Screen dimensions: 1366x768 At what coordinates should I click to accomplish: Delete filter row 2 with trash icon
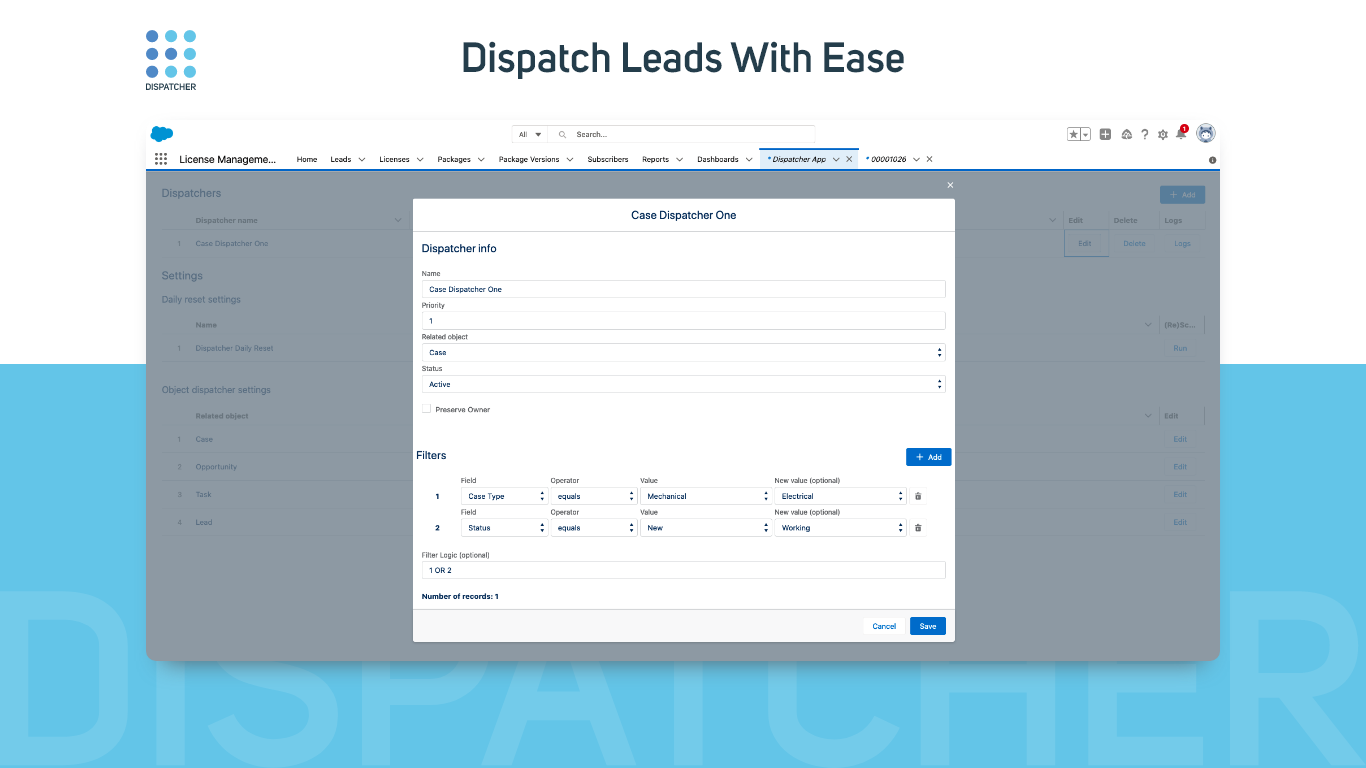coord(918,528)
